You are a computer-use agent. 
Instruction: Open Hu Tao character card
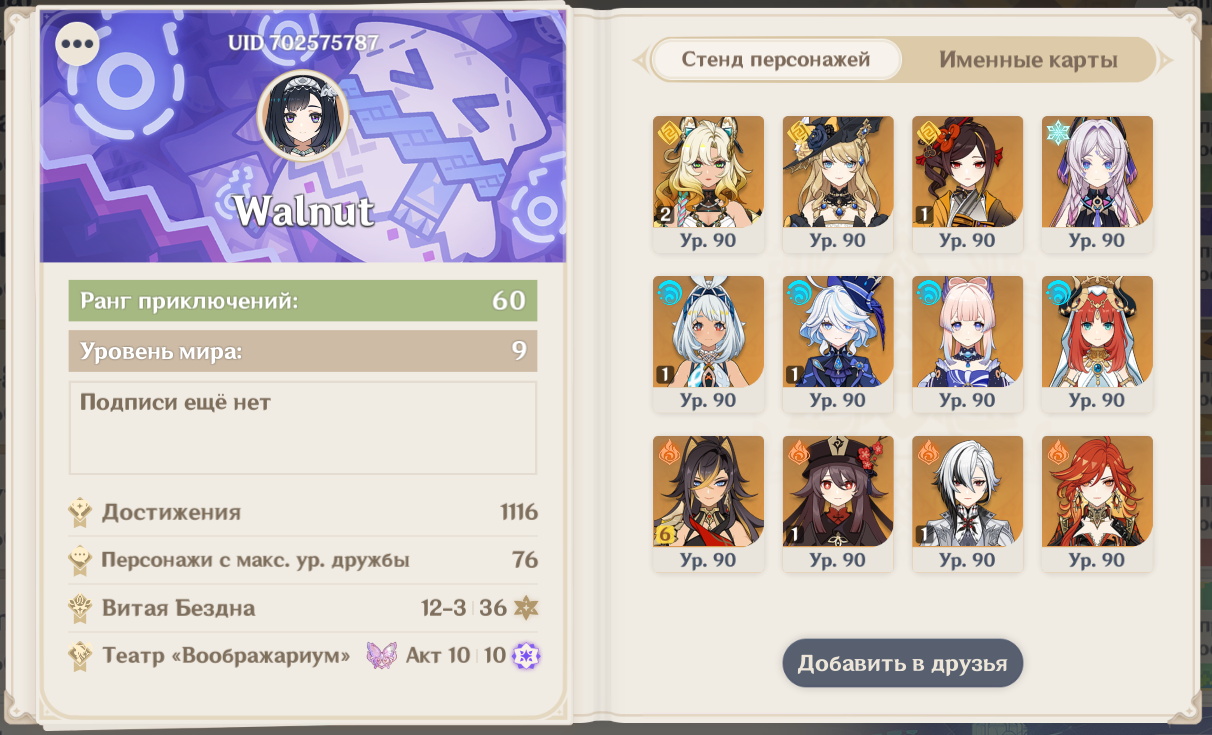click(x=838, y=503)
